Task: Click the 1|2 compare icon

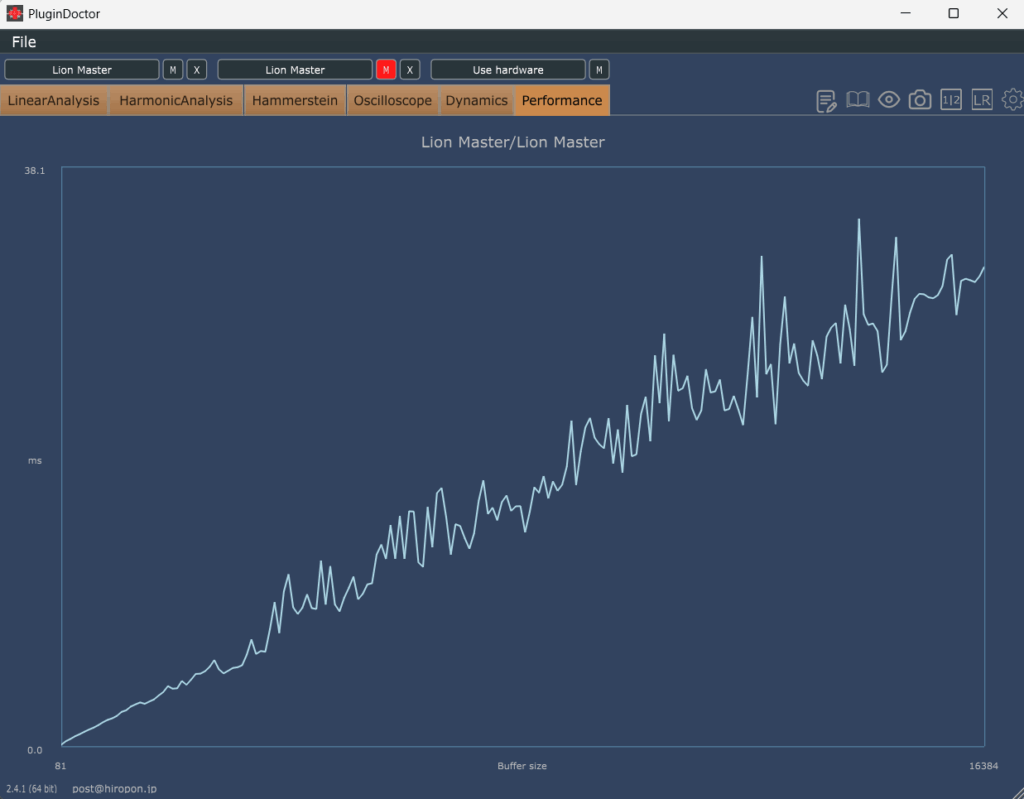Action: click(x=951, y=100)
